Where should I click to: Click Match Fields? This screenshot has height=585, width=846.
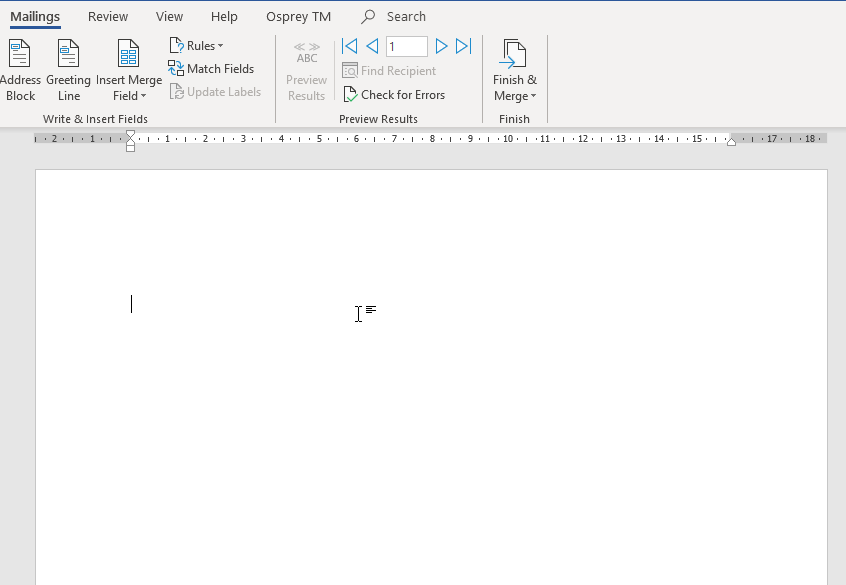click(x=211, y=69)
